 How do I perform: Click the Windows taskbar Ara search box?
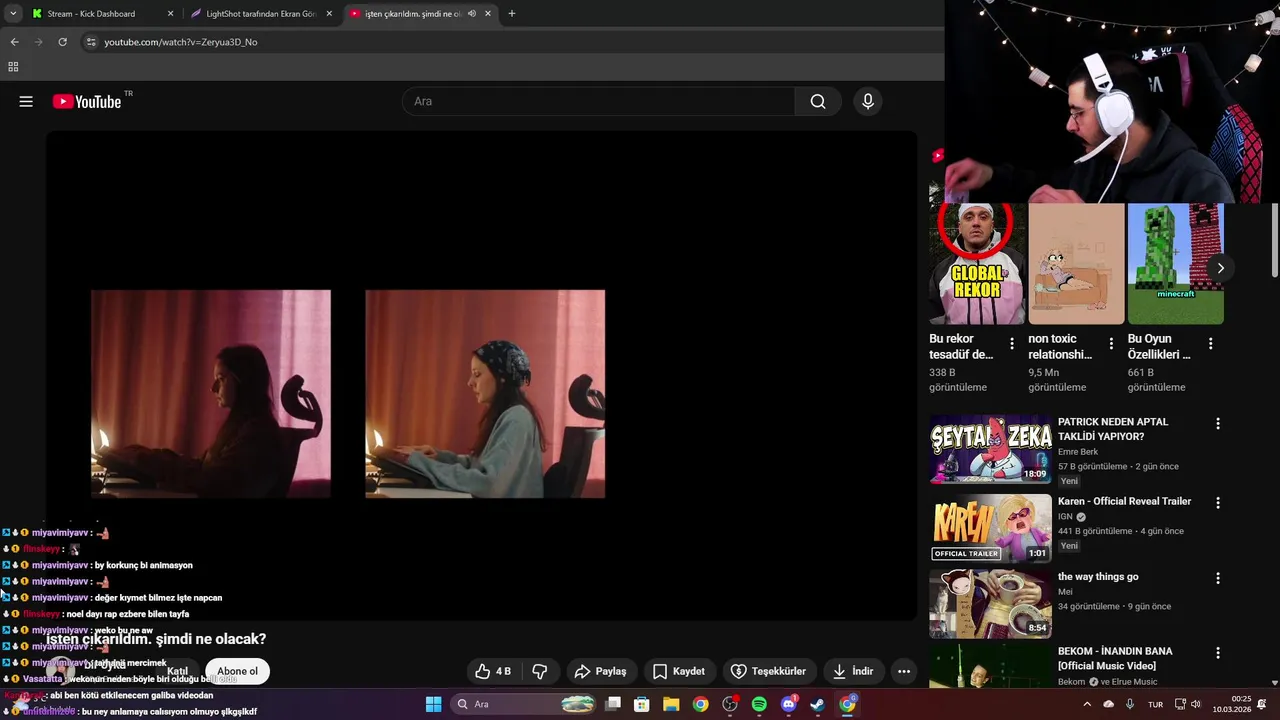pyautogui.click(x=524, y=704)
